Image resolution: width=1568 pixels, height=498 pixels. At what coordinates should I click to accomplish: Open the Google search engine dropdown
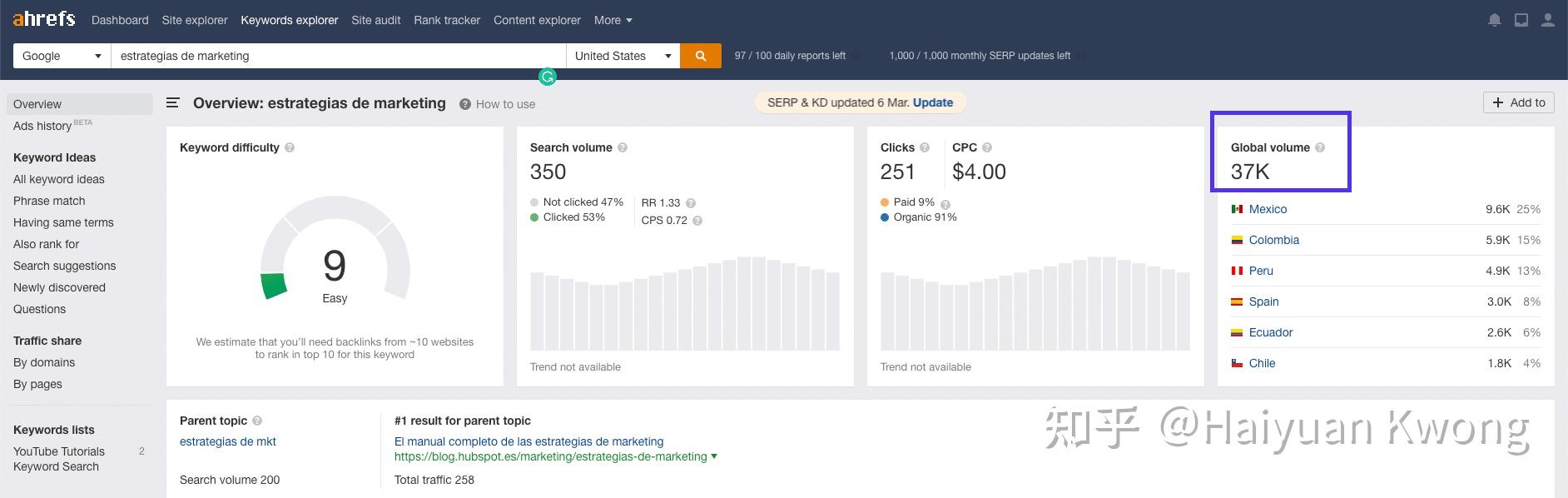point(62,56)
